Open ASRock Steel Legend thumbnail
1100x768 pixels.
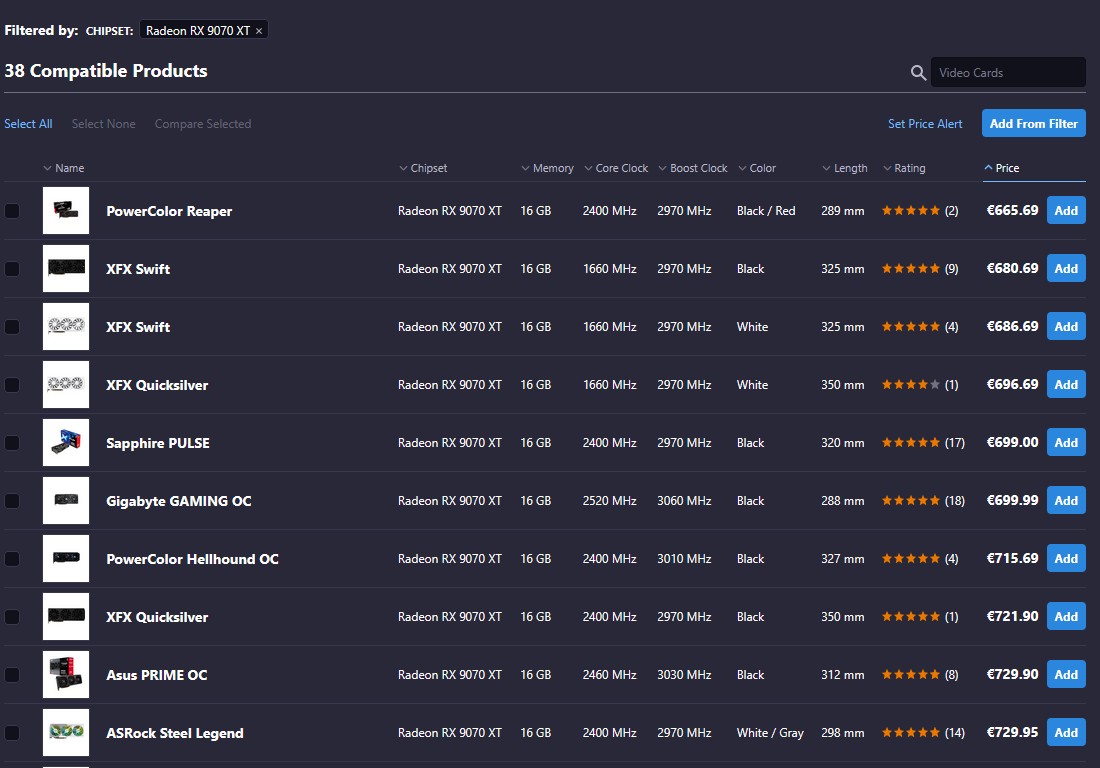click(x=66, y=733)
